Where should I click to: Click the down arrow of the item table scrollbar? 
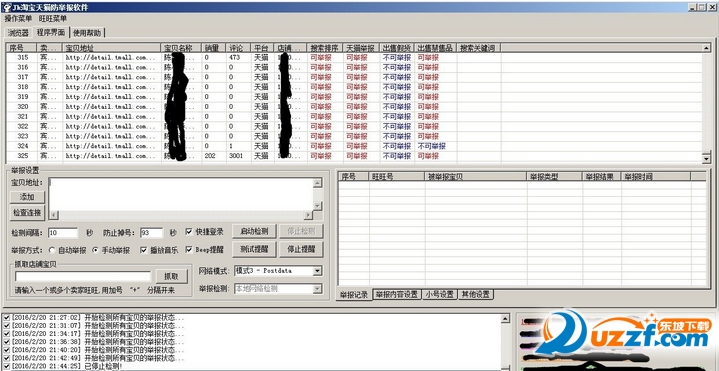pyautogui.click(x=707, y=158)
